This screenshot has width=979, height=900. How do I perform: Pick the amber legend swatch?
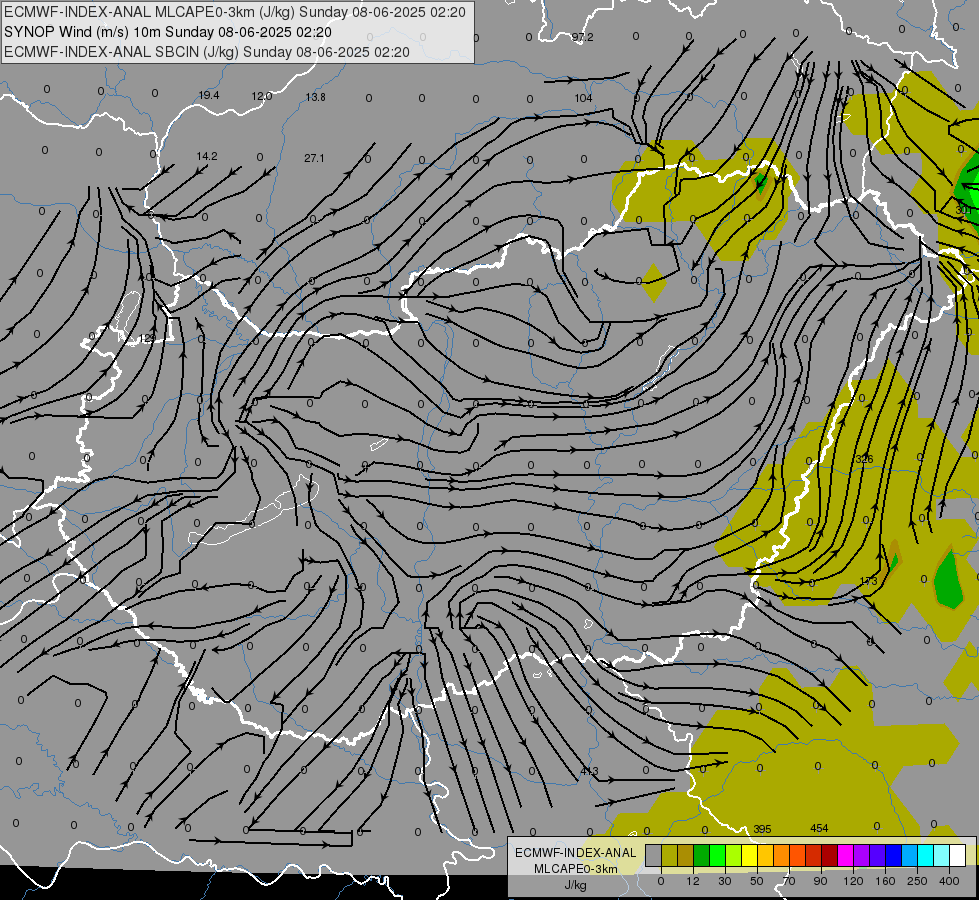point(765,855)
